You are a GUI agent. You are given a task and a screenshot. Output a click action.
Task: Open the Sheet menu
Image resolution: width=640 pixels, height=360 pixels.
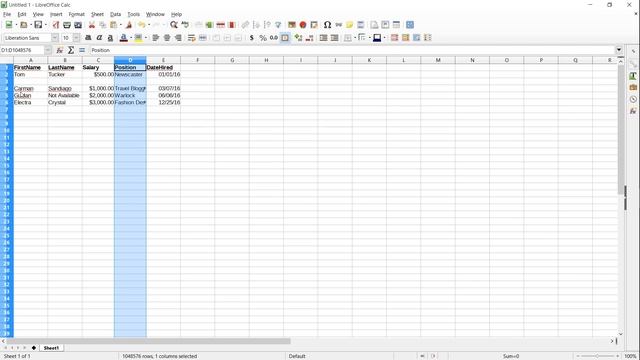click(x=97, y=14)
